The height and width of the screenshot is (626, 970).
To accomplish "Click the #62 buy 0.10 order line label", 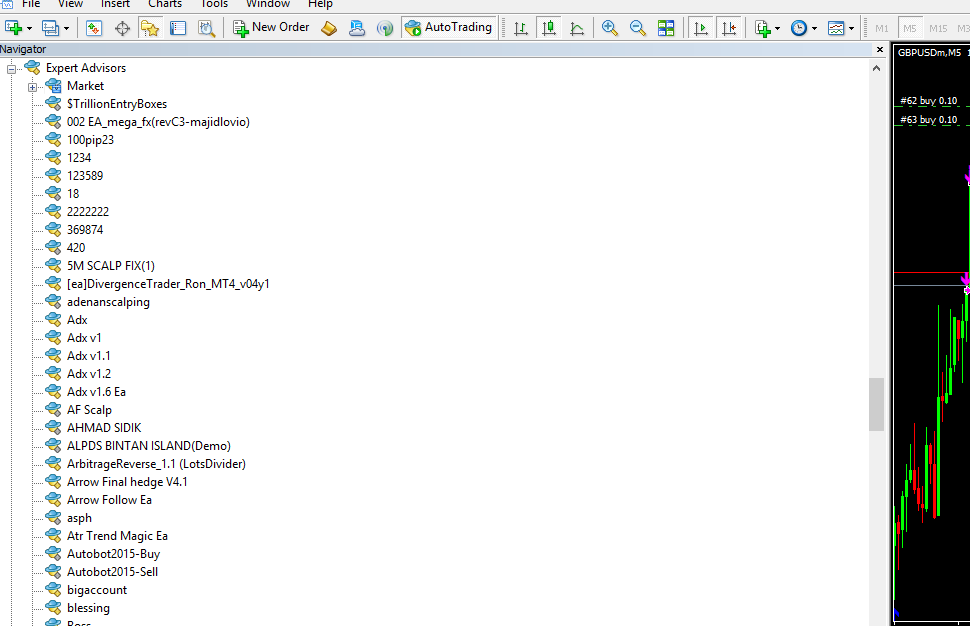I will (x=929, y=101).
